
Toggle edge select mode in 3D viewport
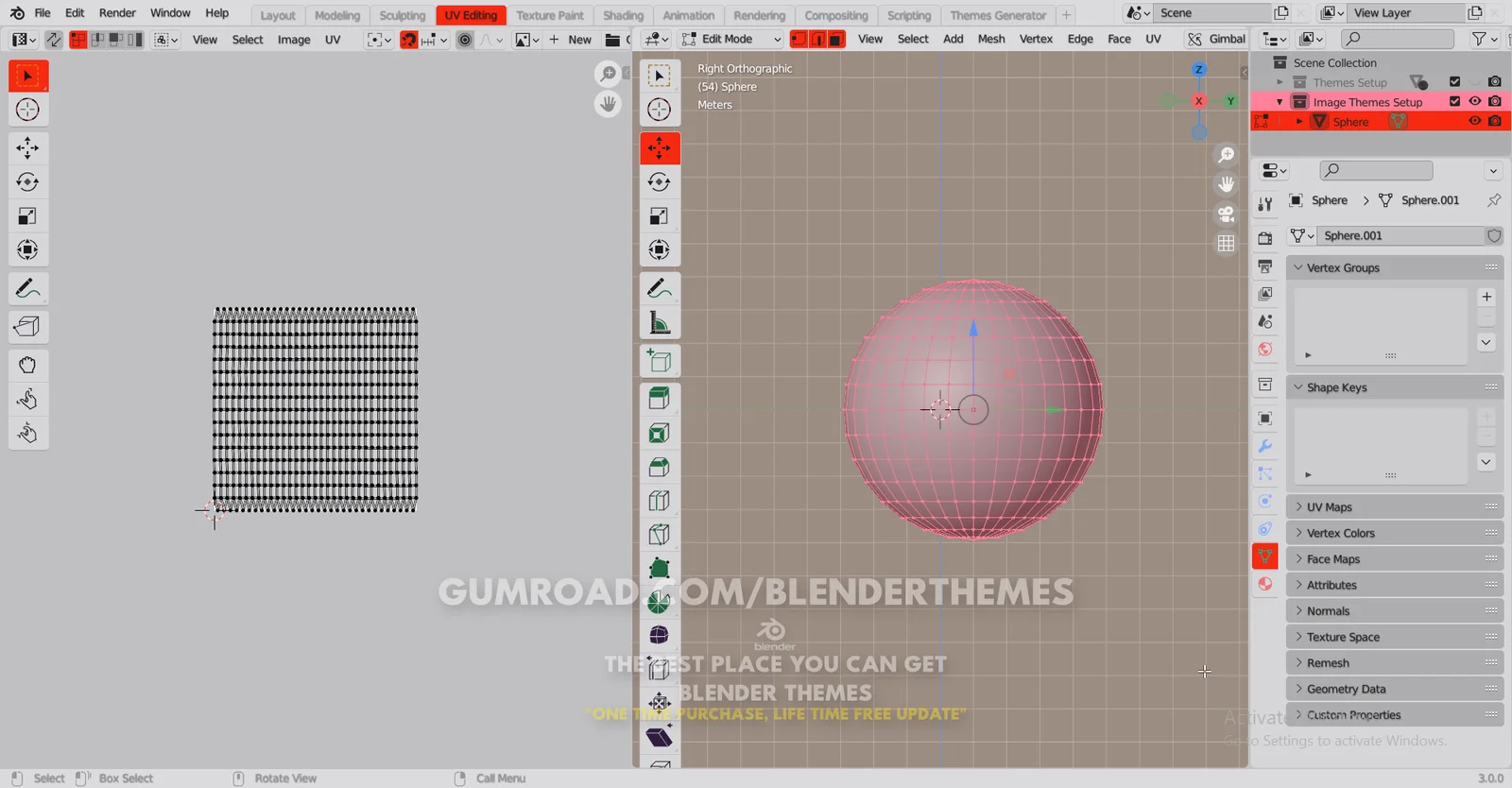pyautogui.click(x=817, y=40)
